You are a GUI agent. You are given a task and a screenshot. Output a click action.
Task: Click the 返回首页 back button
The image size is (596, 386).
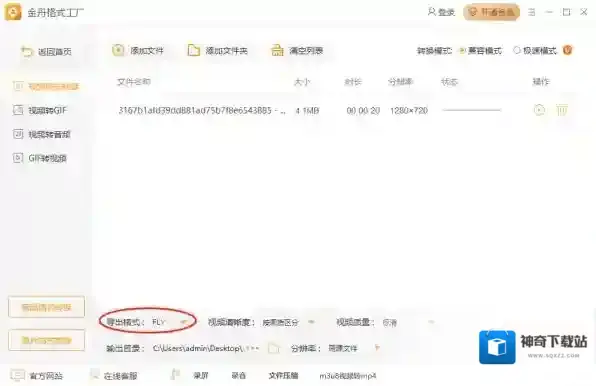pos(46,52)
